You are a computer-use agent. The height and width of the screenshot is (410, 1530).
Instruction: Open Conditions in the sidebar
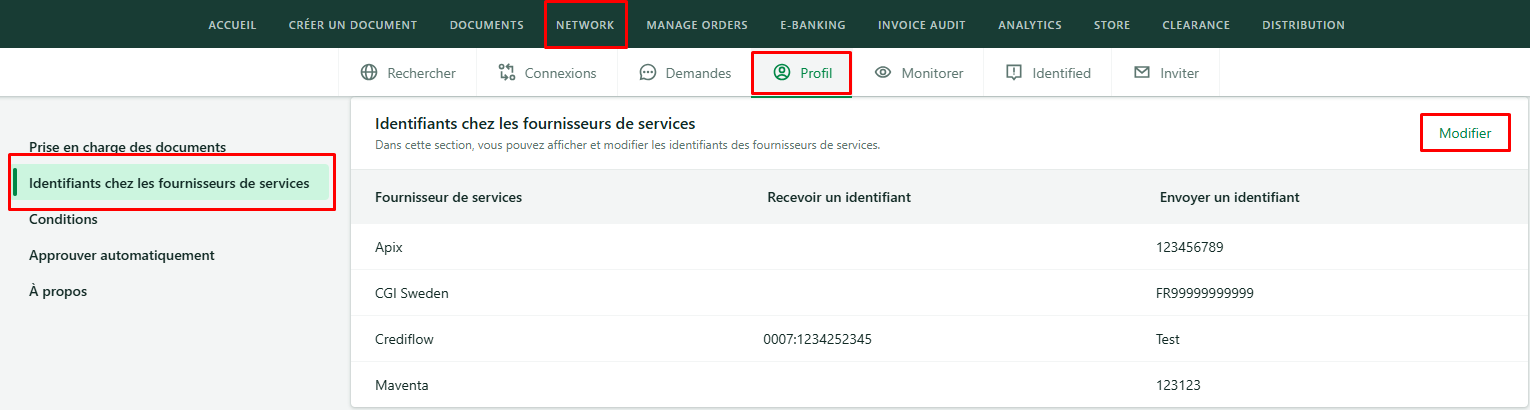point(63,219)
